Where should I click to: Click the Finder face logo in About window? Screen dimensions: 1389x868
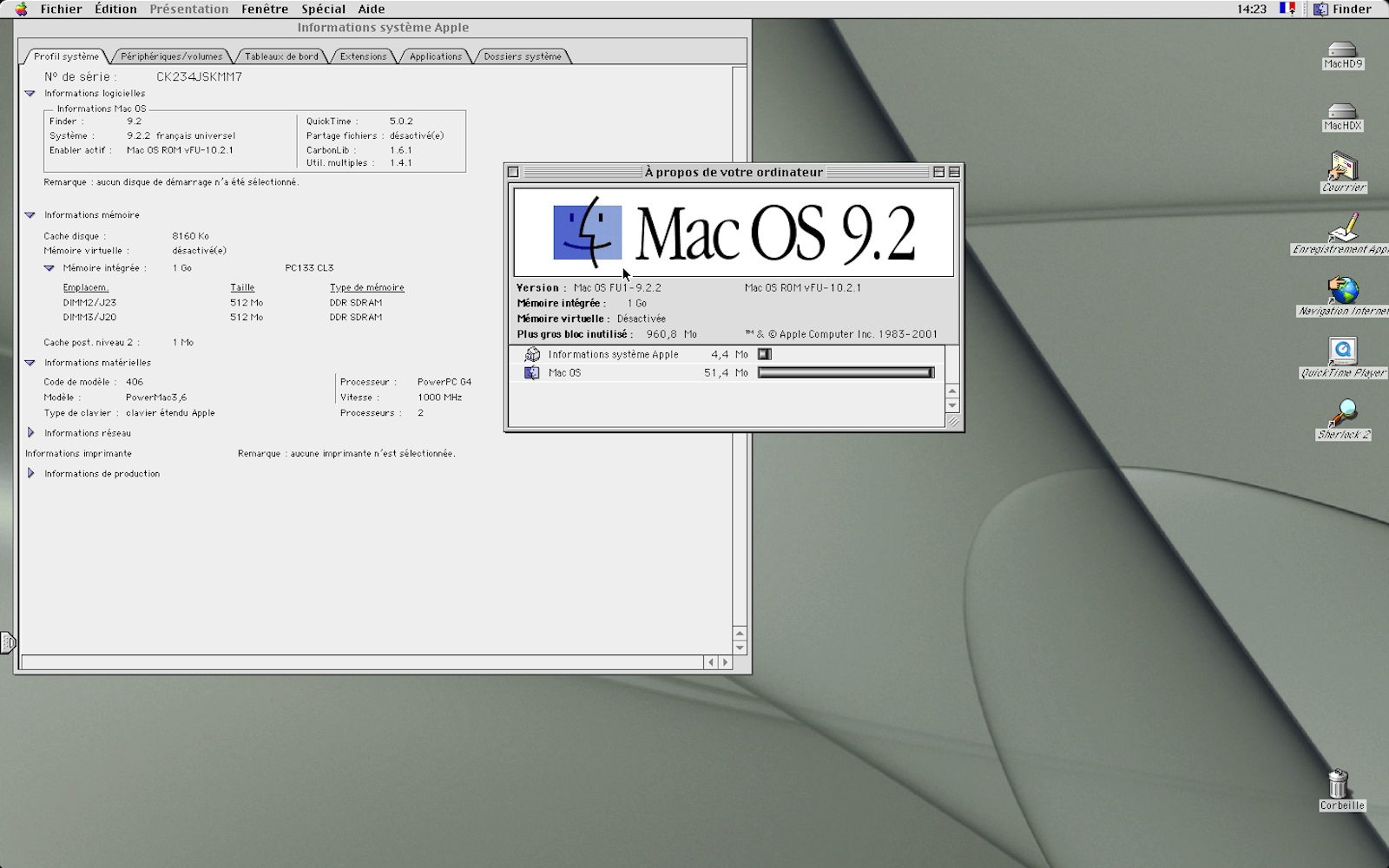coord(588,232)
